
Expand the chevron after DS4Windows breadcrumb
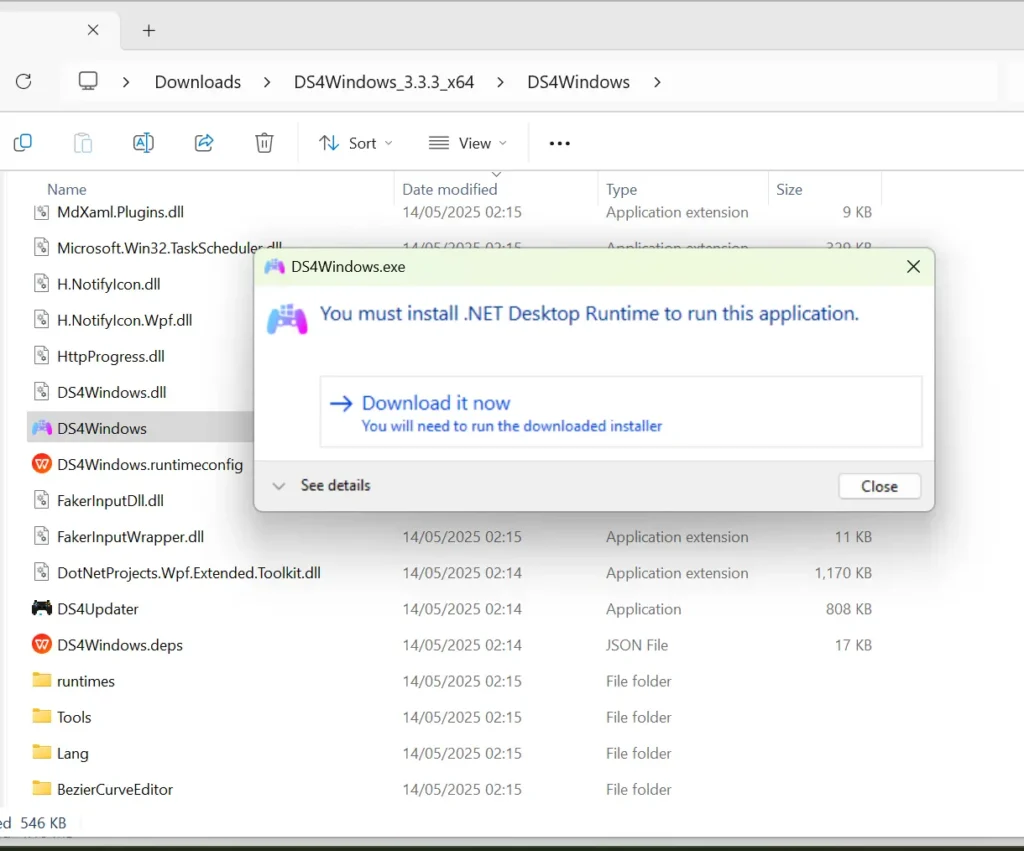coord(657,82)
